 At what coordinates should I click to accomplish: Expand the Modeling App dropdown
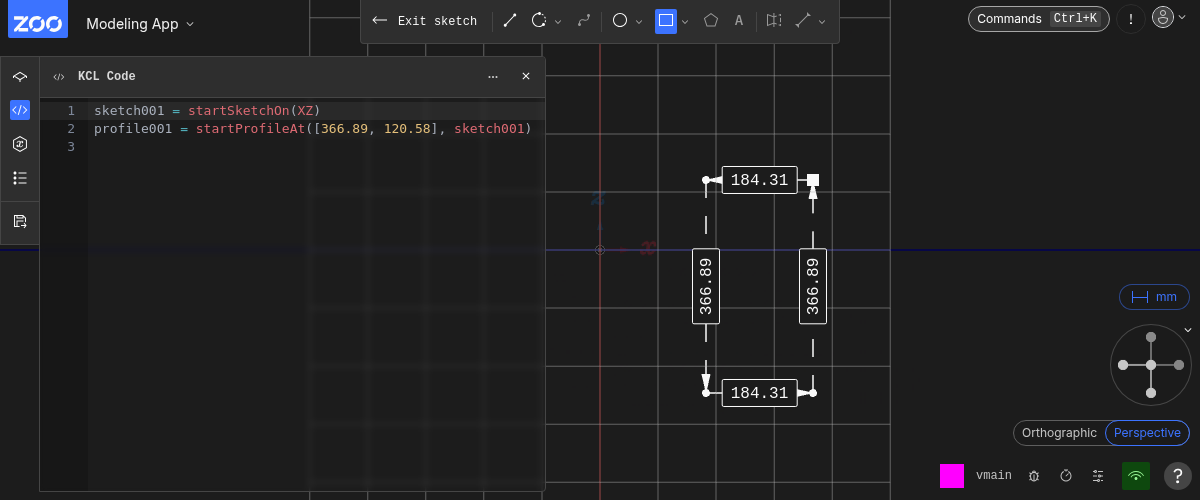click(x=140, y=23)
